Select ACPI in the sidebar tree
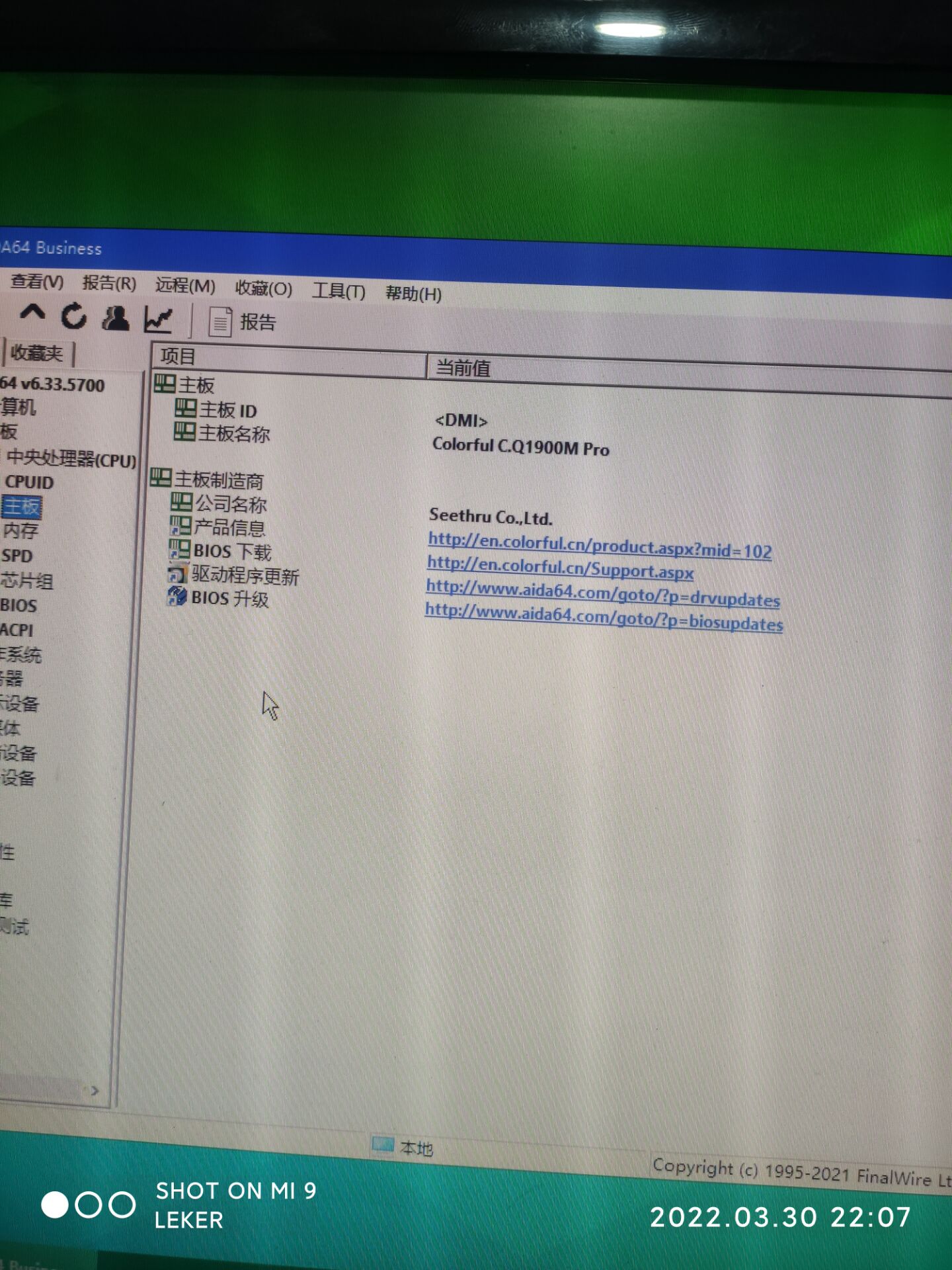Image resolution: width=952 pixels, height=1270 pixels. (17, 630)
